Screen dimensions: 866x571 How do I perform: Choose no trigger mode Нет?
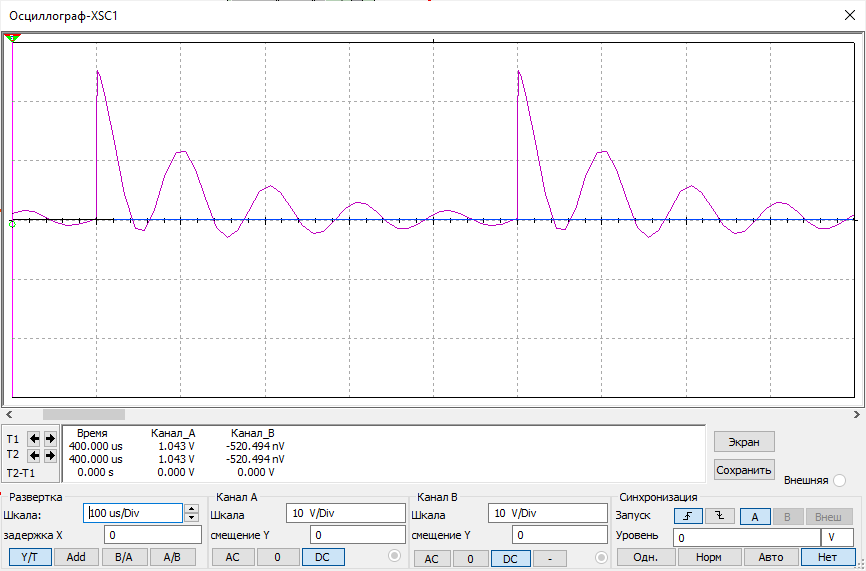click(828, 557)
